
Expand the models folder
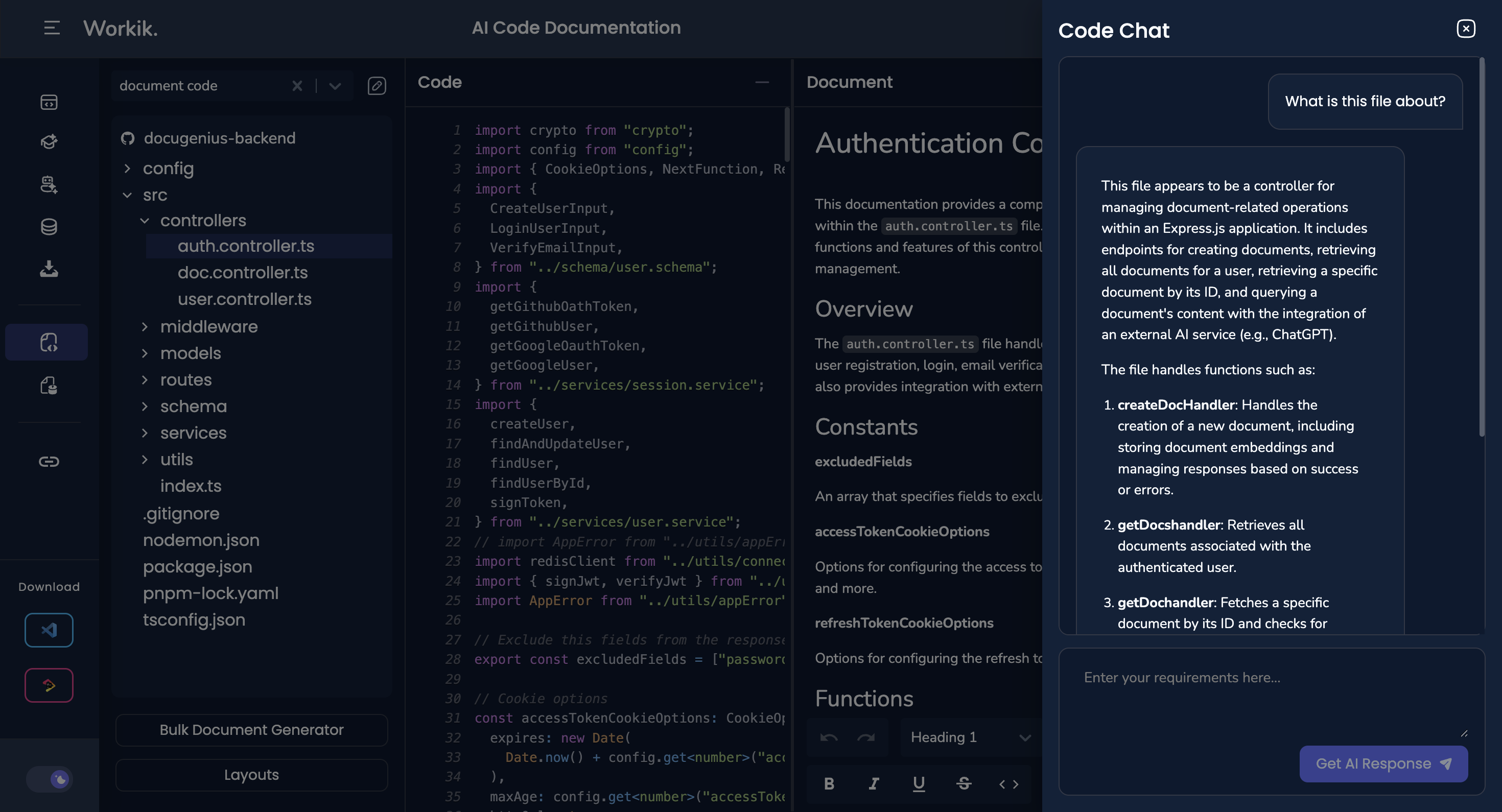(x=145, y=353)
